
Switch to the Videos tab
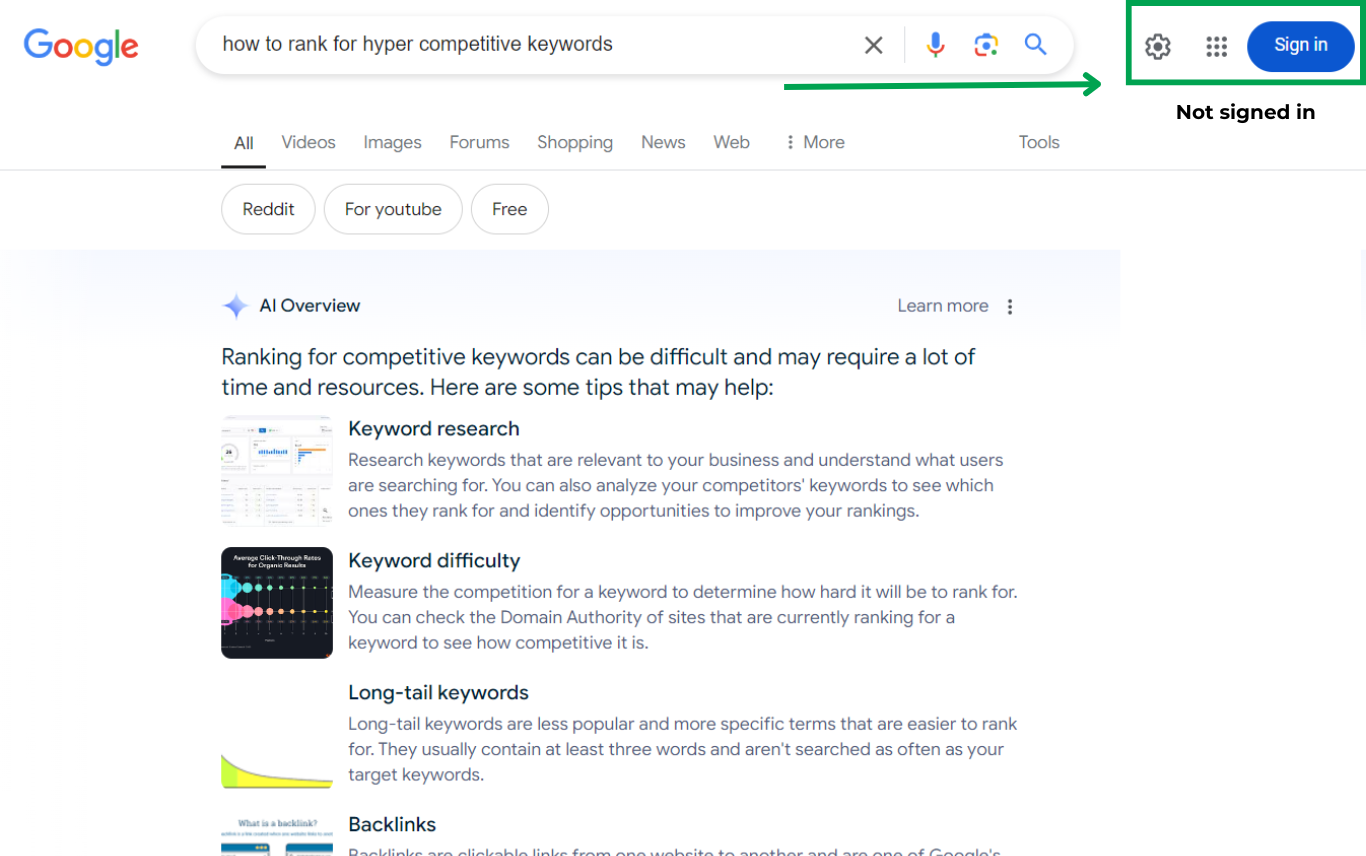(x=308, y=142)
